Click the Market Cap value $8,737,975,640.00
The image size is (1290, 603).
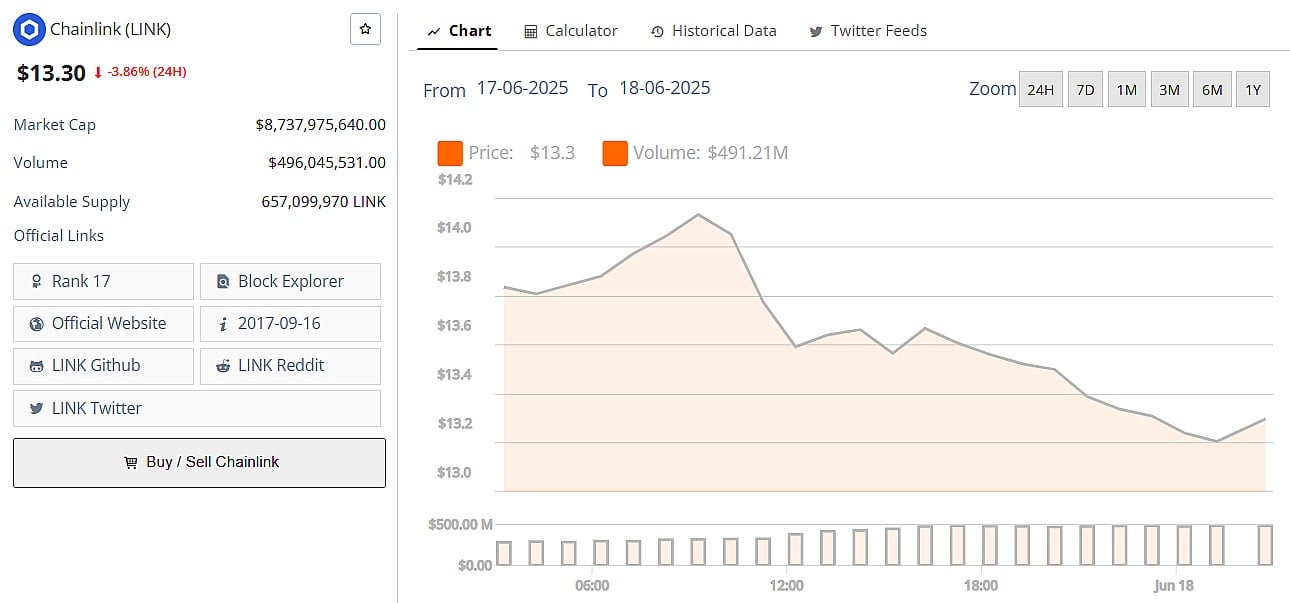320,125
